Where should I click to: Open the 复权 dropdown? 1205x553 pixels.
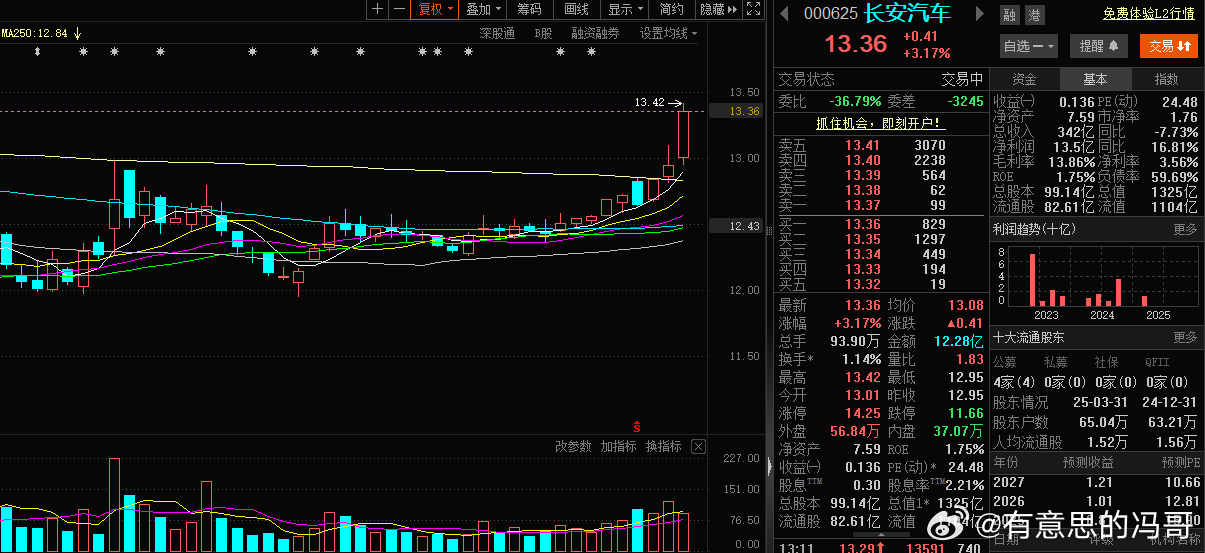point(435,9)
